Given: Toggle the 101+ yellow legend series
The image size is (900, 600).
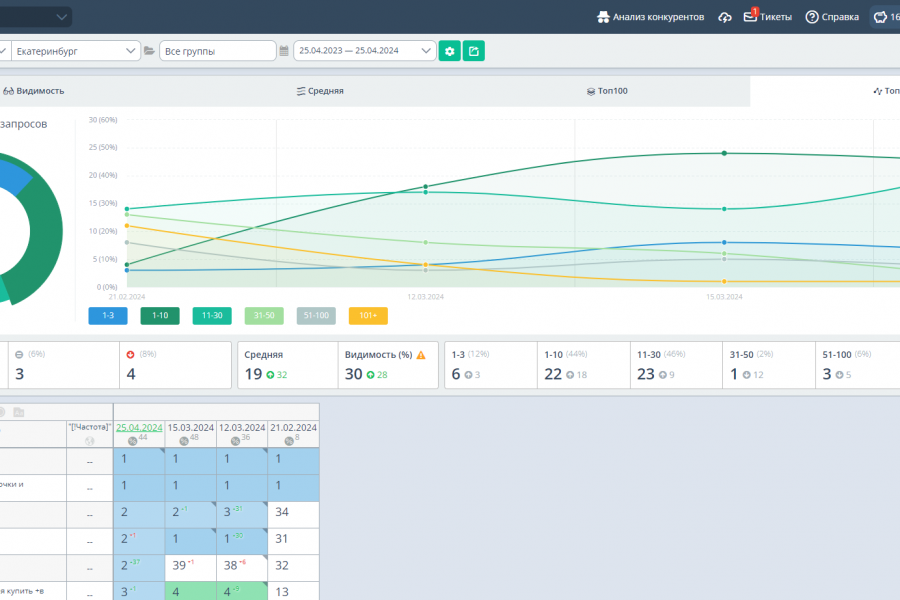Looking at the screenshot, I should [x=368, y=316].
